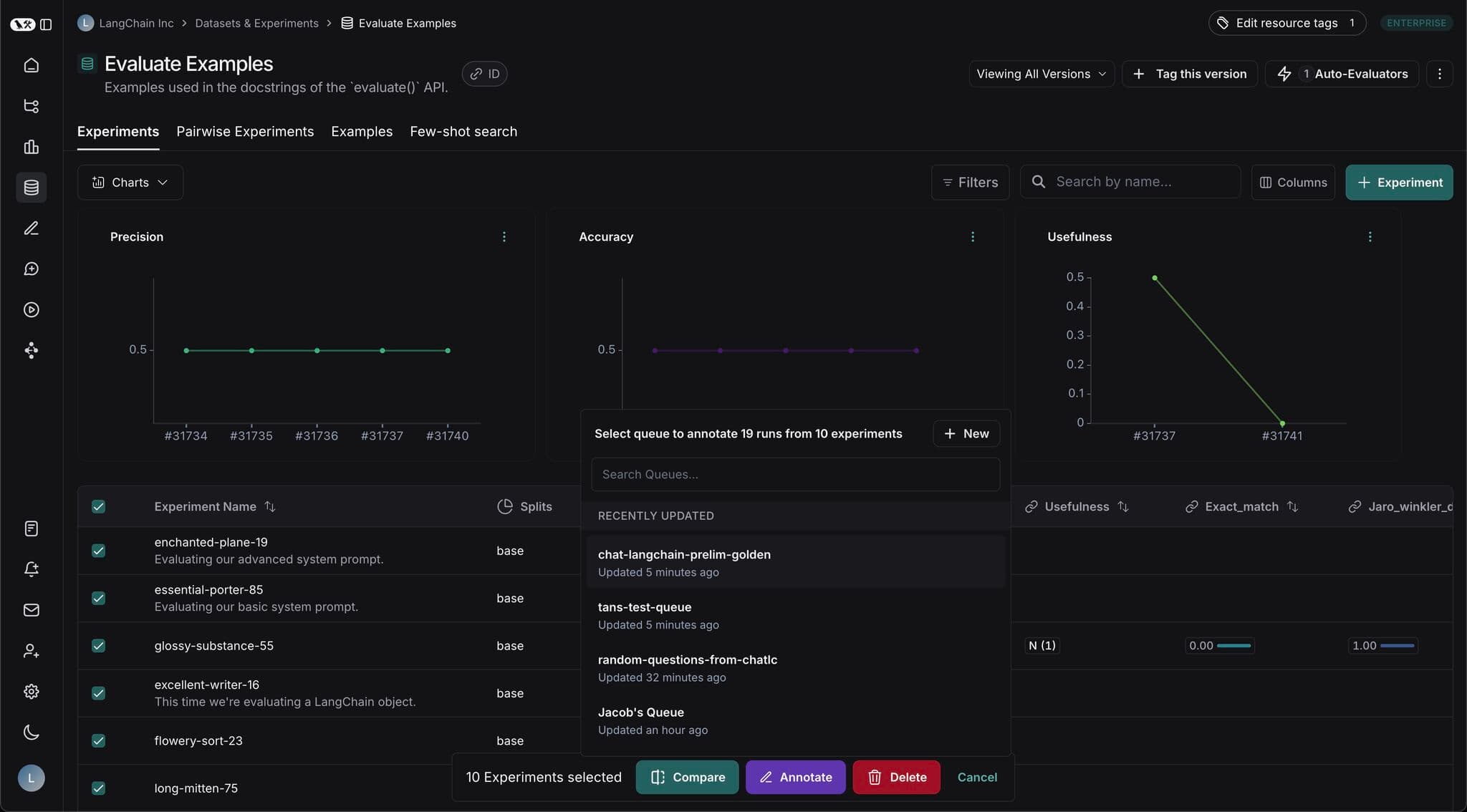Uncheck the select-all checkbox in the table header
1467x812 pixels.
98,506
